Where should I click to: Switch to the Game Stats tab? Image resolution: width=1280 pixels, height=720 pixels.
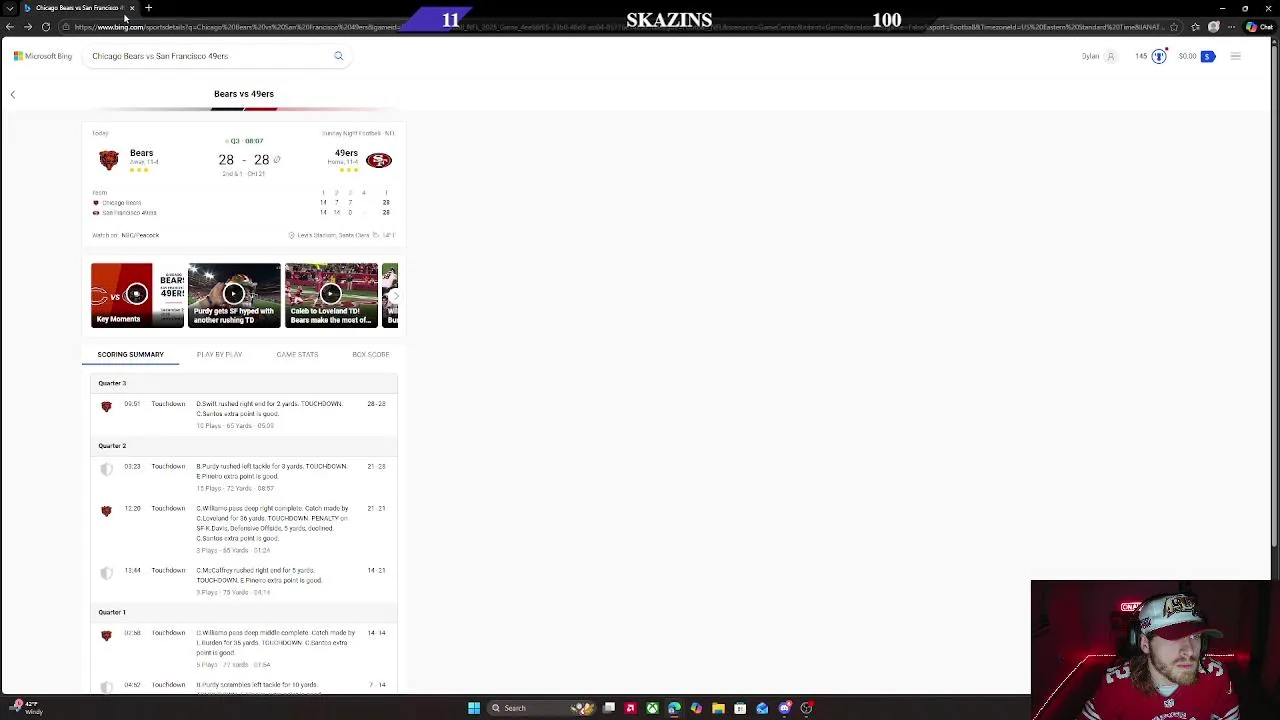(x=297, y=354)
